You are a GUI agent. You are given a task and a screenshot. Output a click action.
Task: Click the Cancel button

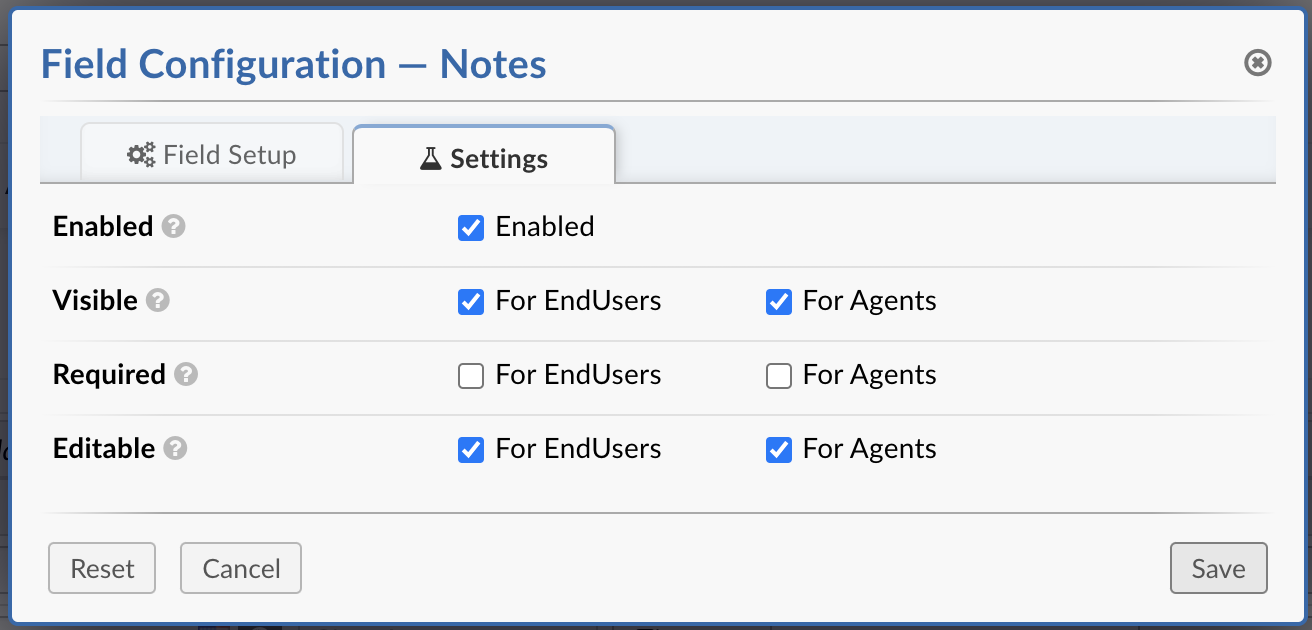coord(241,569)
